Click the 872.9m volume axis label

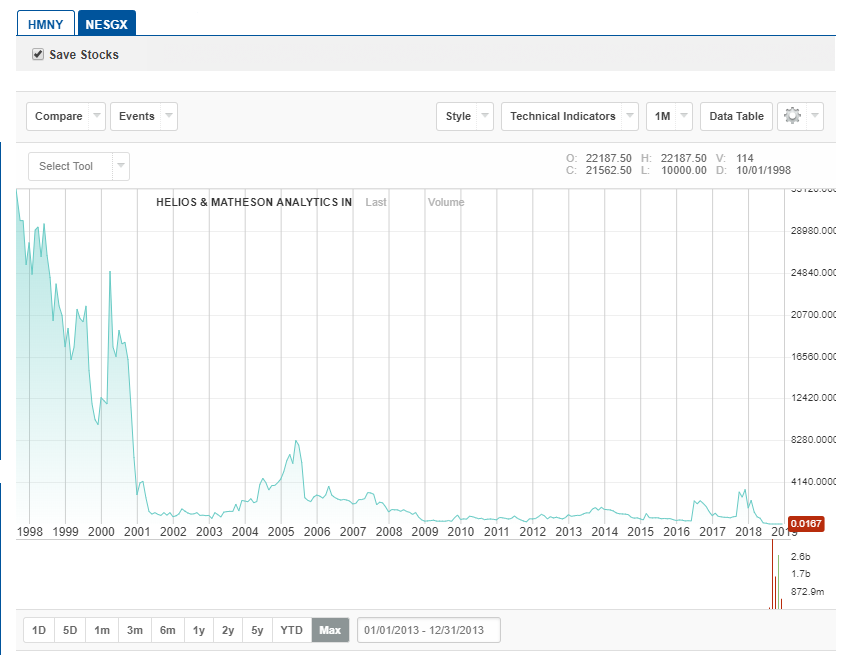[808, 592]
